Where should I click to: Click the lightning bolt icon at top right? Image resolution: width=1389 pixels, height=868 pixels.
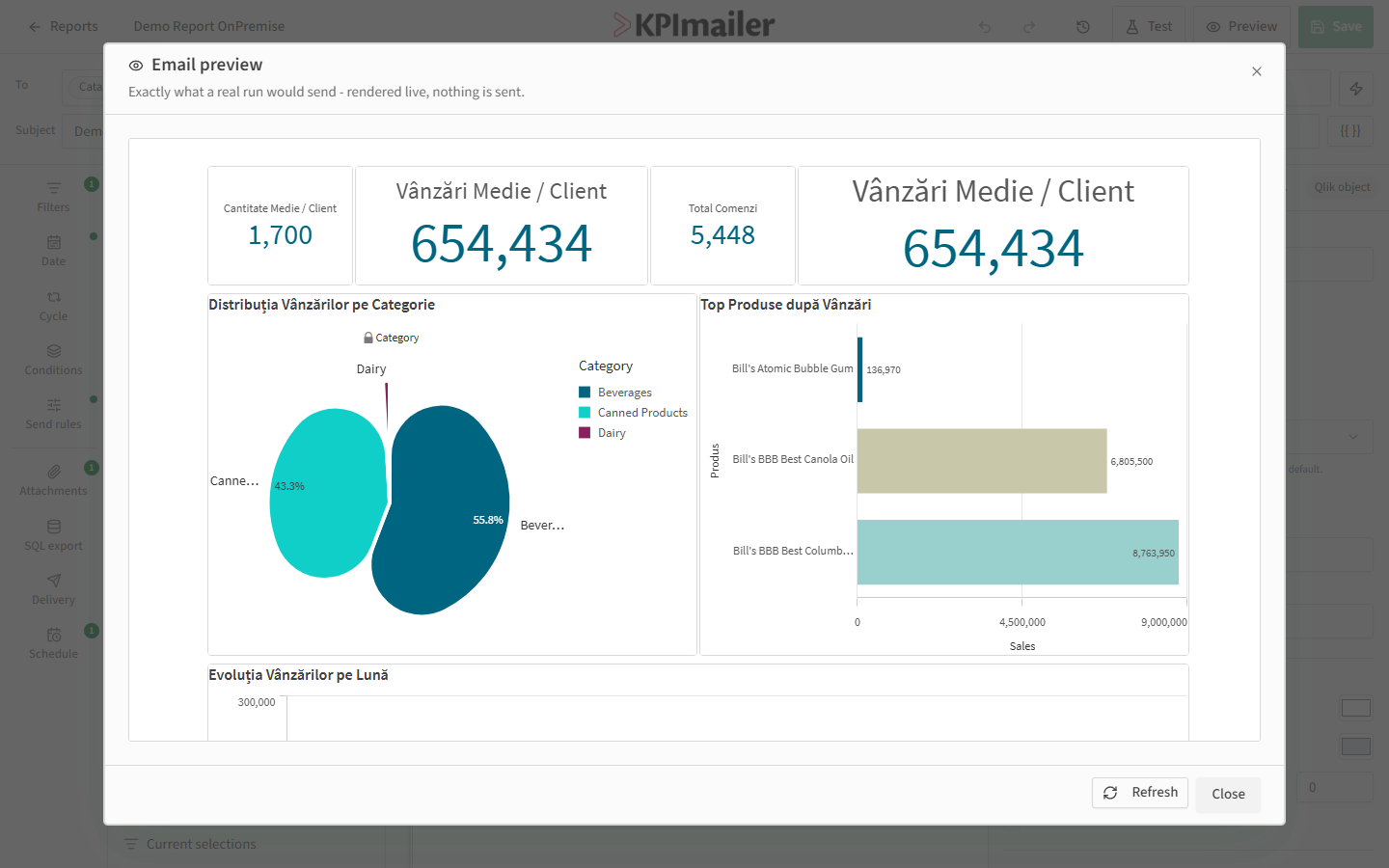click(x=1356, y=89)
